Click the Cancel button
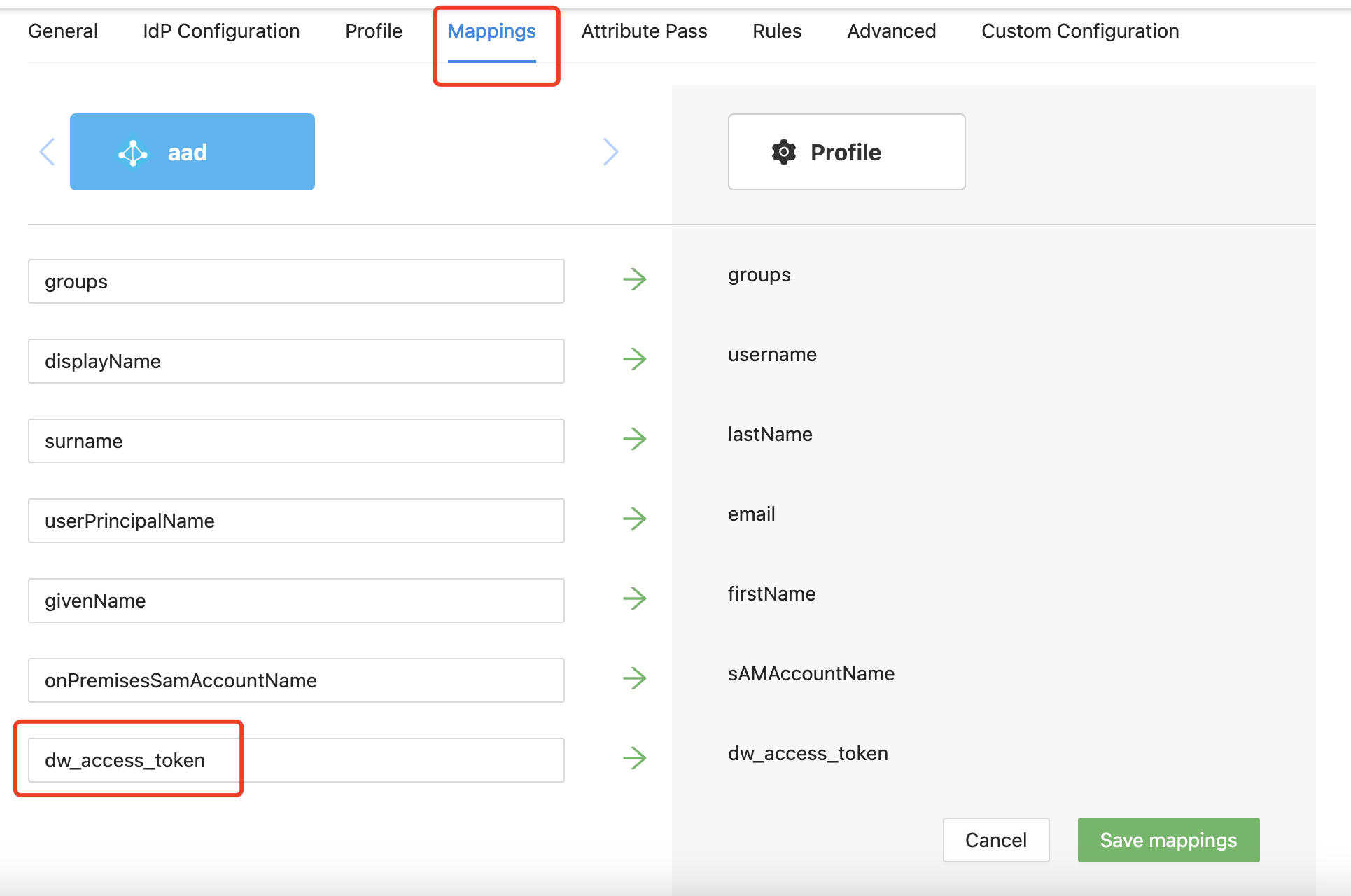This screenshot has width=1351, height=896. 996,840
